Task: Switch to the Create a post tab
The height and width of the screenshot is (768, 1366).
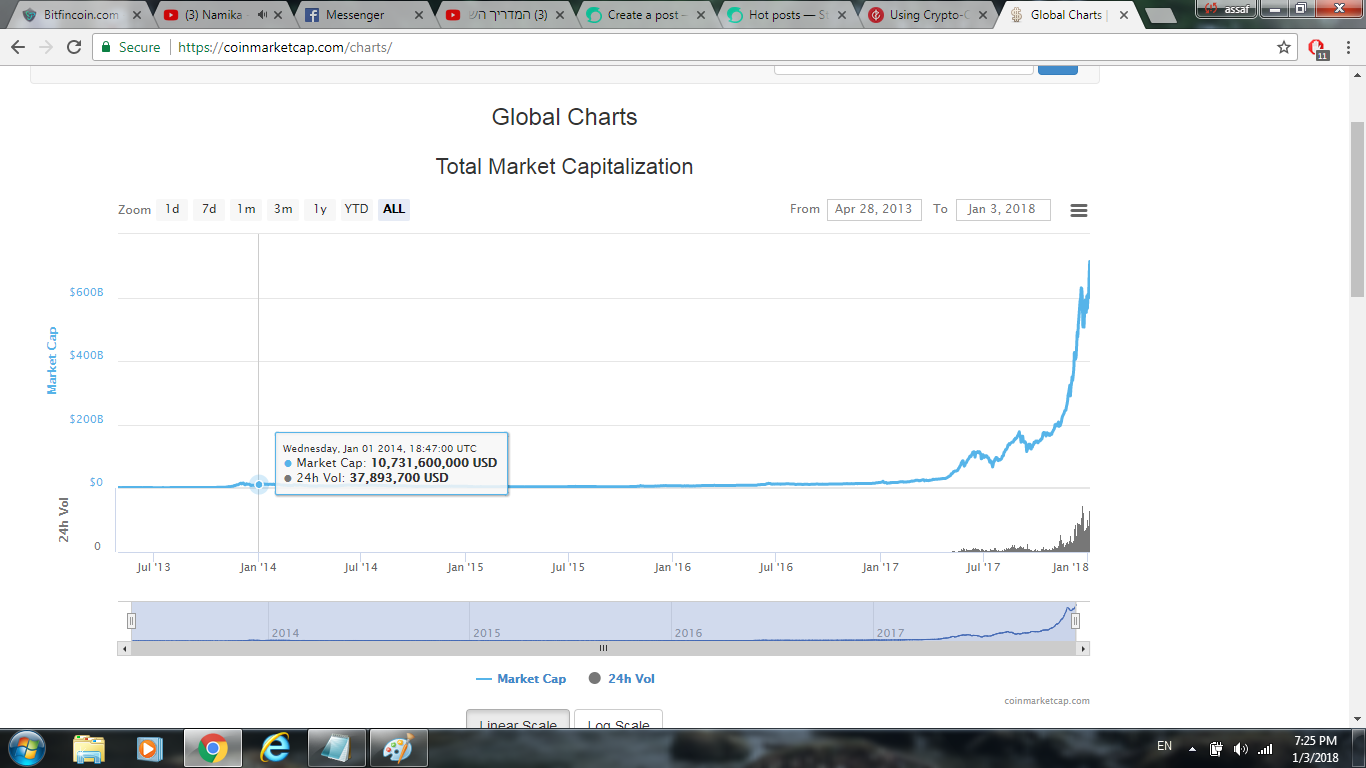Action: tap(645, 15)
